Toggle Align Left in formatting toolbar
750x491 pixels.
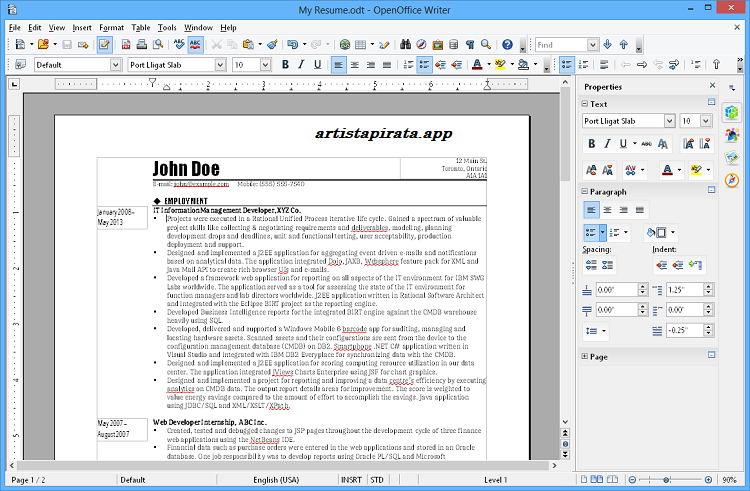click(339, 65)
